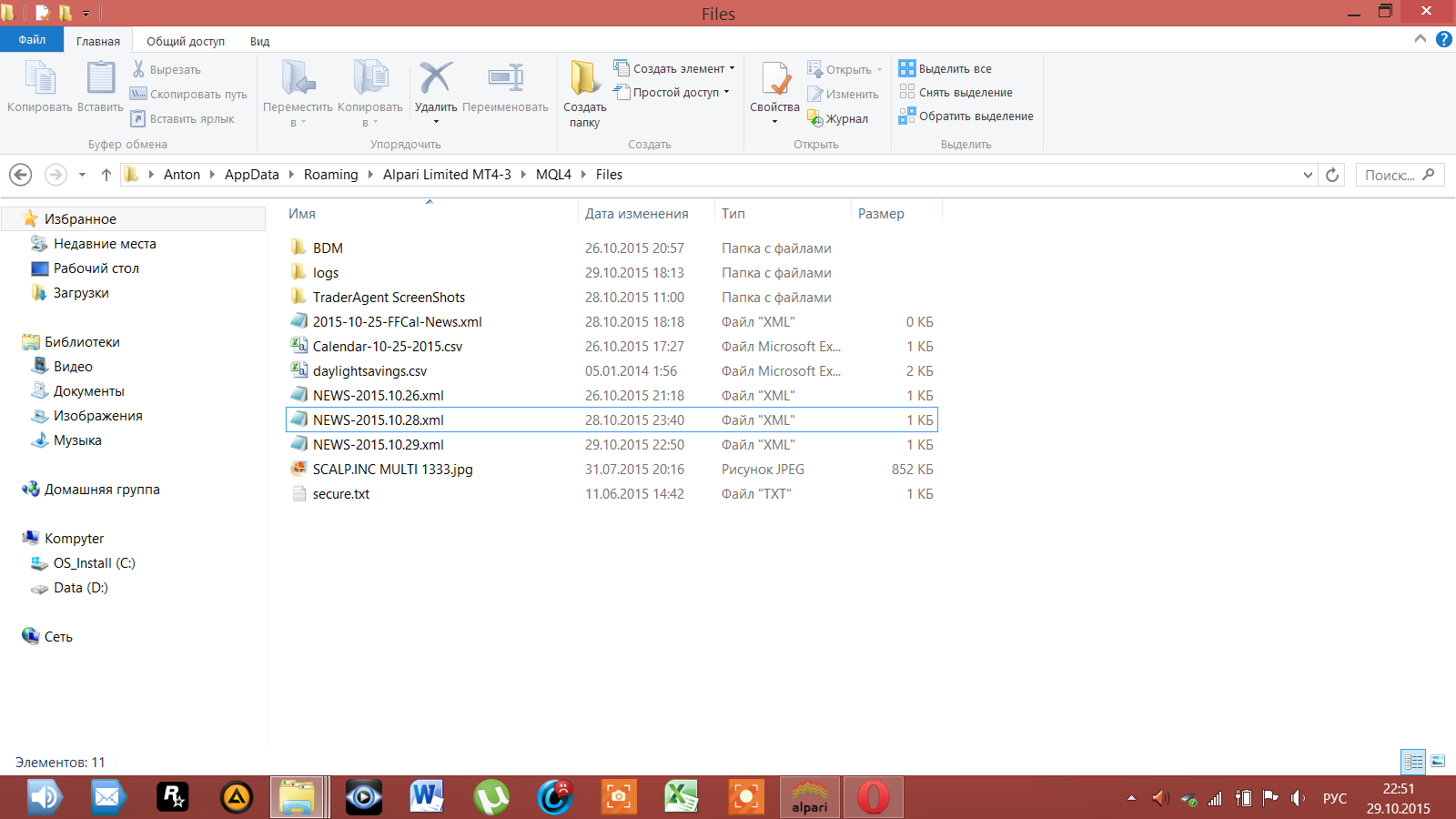Open Documents (Документы) library

click(88, 391)
